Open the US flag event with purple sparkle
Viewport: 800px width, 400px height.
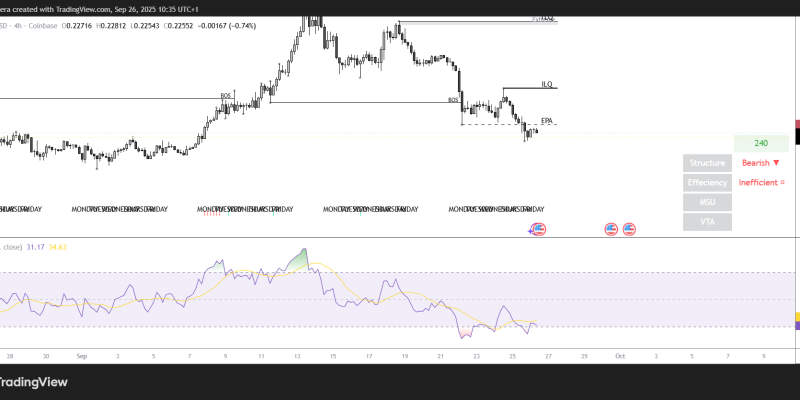tap(538, 230)
